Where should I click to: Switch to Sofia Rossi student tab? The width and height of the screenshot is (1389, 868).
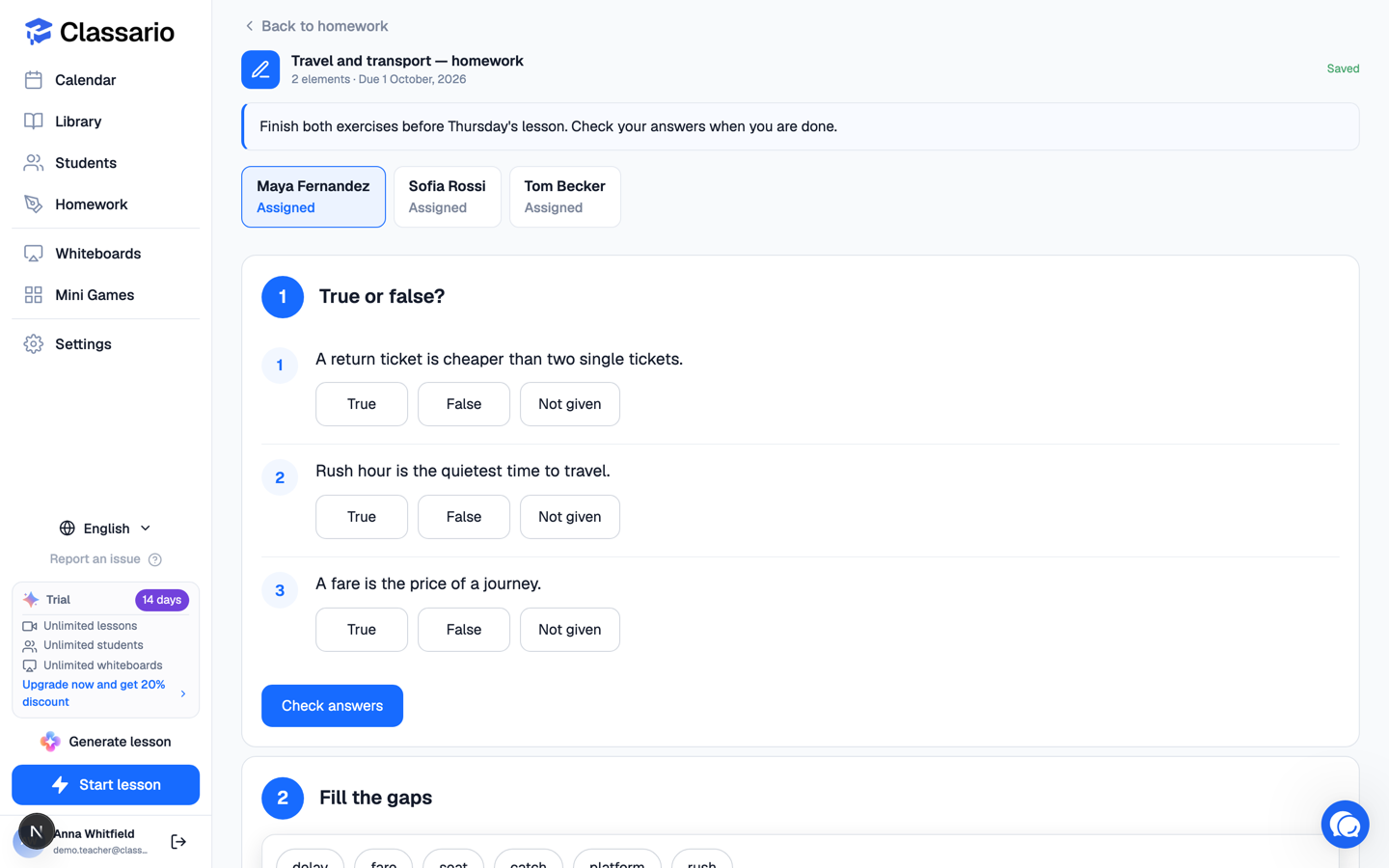click(448, 197)
